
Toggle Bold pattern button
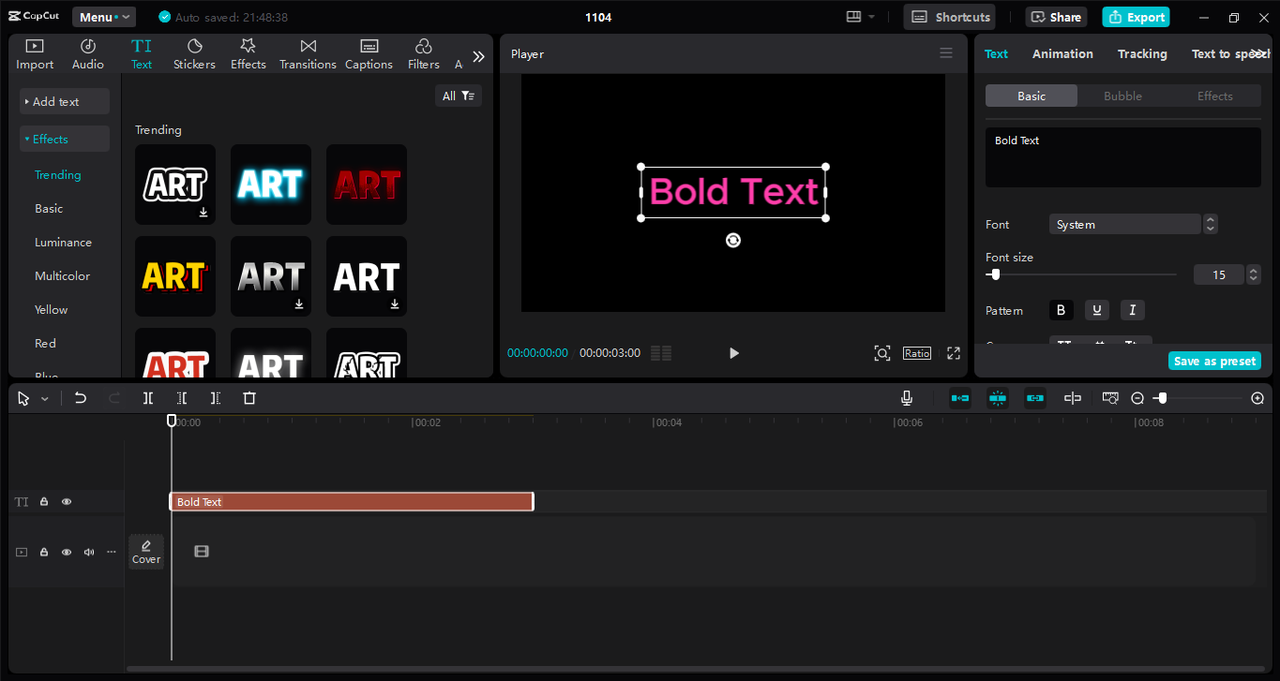point(1061,310)
